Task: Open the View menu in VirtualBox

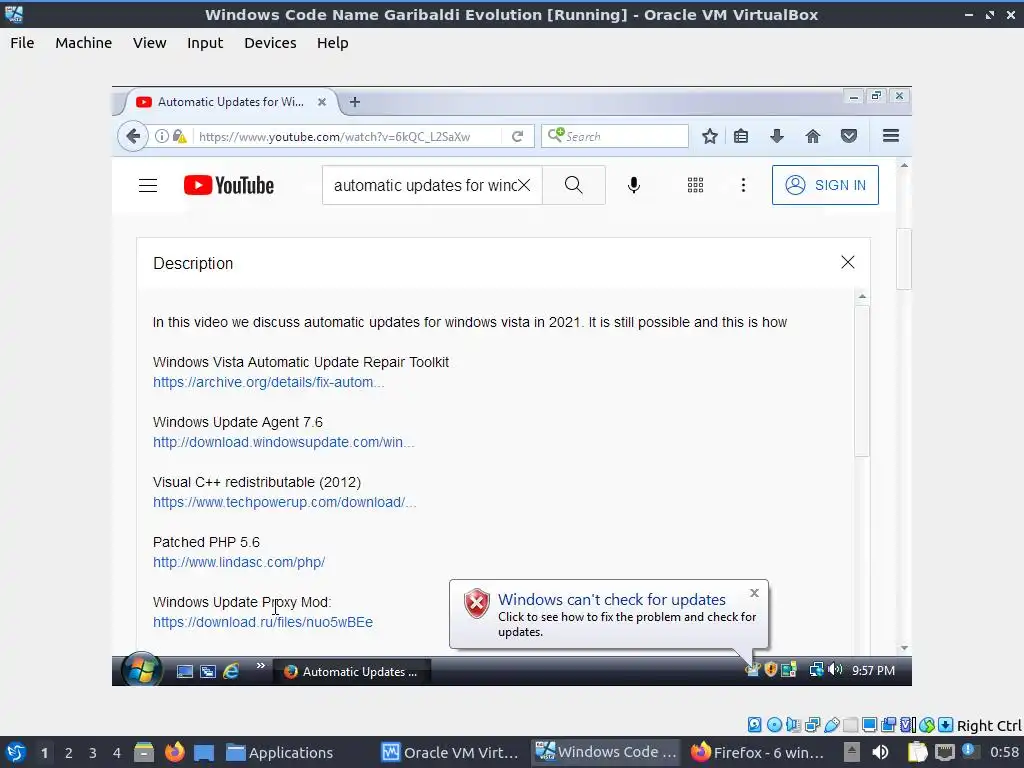Action: point(150,43)
